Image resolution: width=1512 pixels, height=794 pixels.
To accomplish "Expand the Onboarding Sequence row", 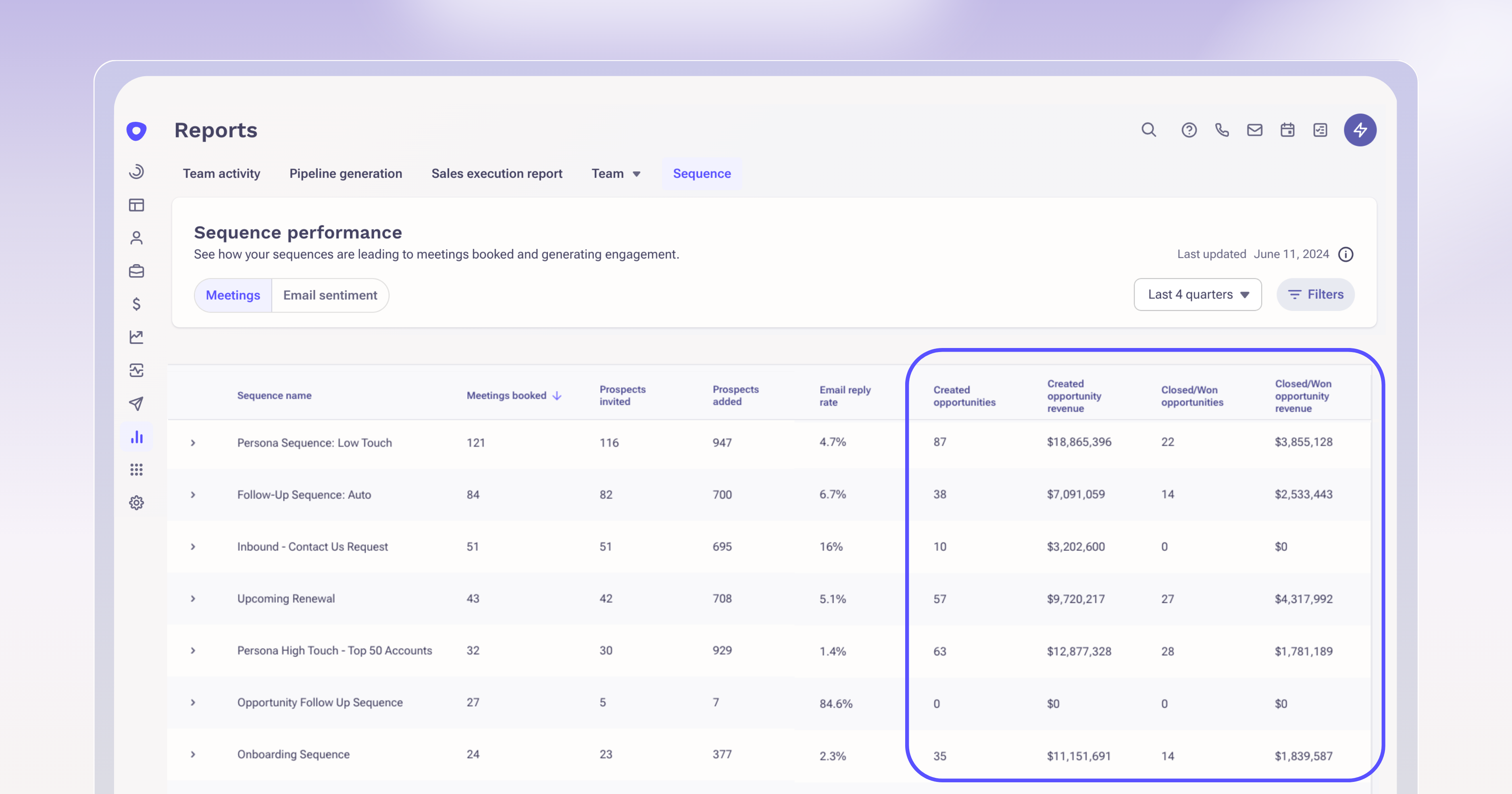I will 194,754.
